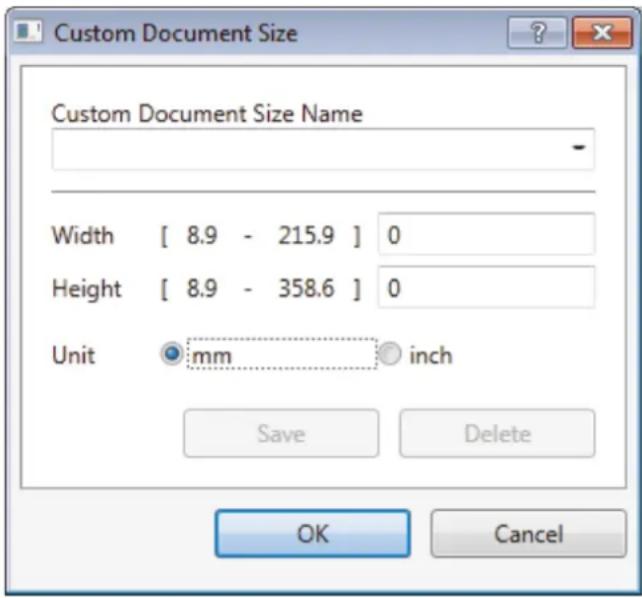Image resolution: width=642 pixels, height=598 pixels.
Task: Open the Custom Document Size Name dropdown
Action: click(x=578, y=148)
